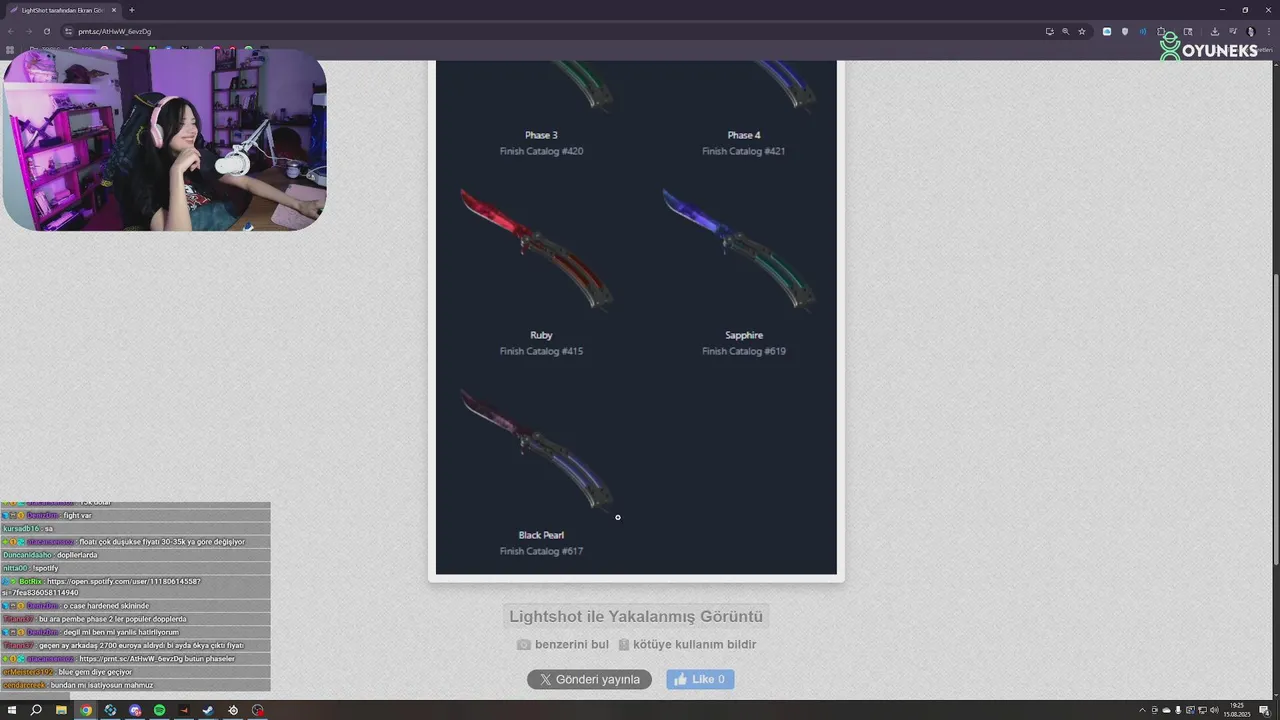Screen dimensions: 1280x720
Task: Click "Finish Catalog #415" text
Action: coord(541,351)
